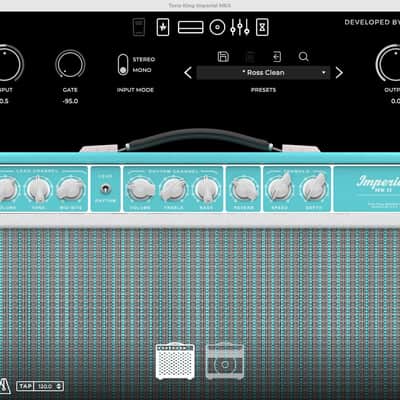Screen dimensions: 400x400
Task: Click the tempo value field 120.0
Action: (x=45, y=386)
